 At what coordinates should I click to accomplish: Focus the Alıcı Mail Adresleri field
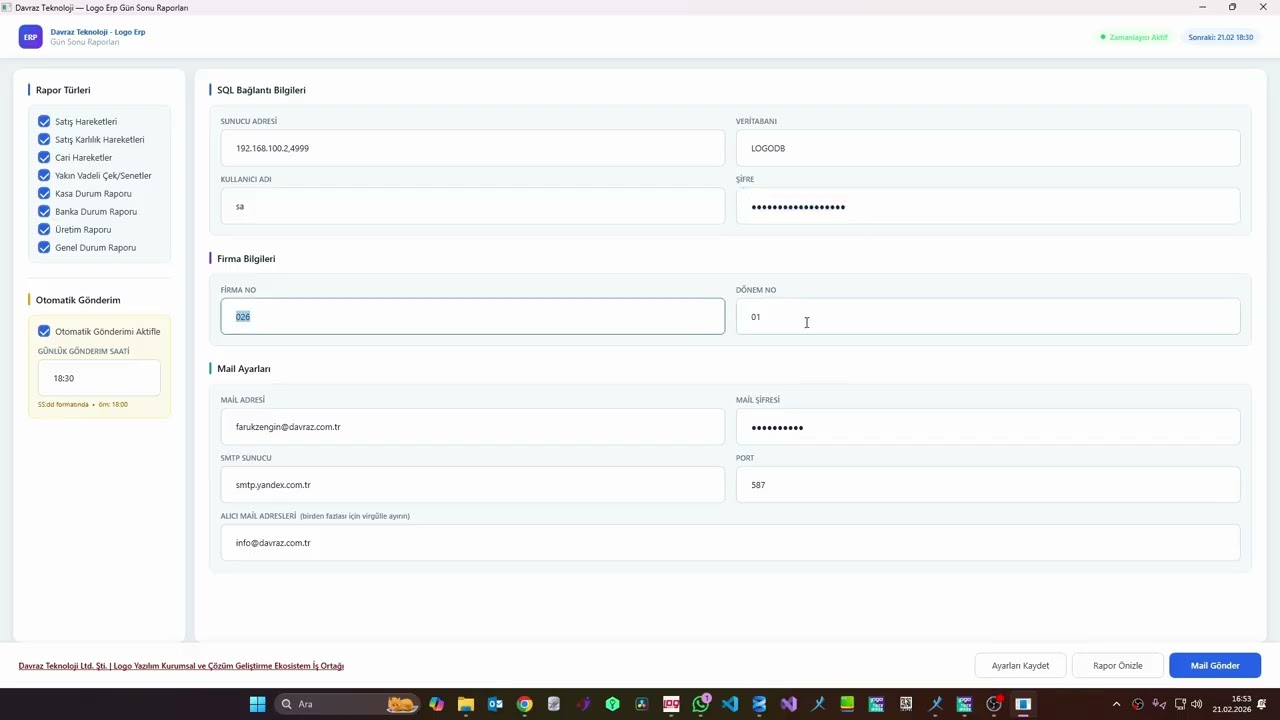(730, 543)
